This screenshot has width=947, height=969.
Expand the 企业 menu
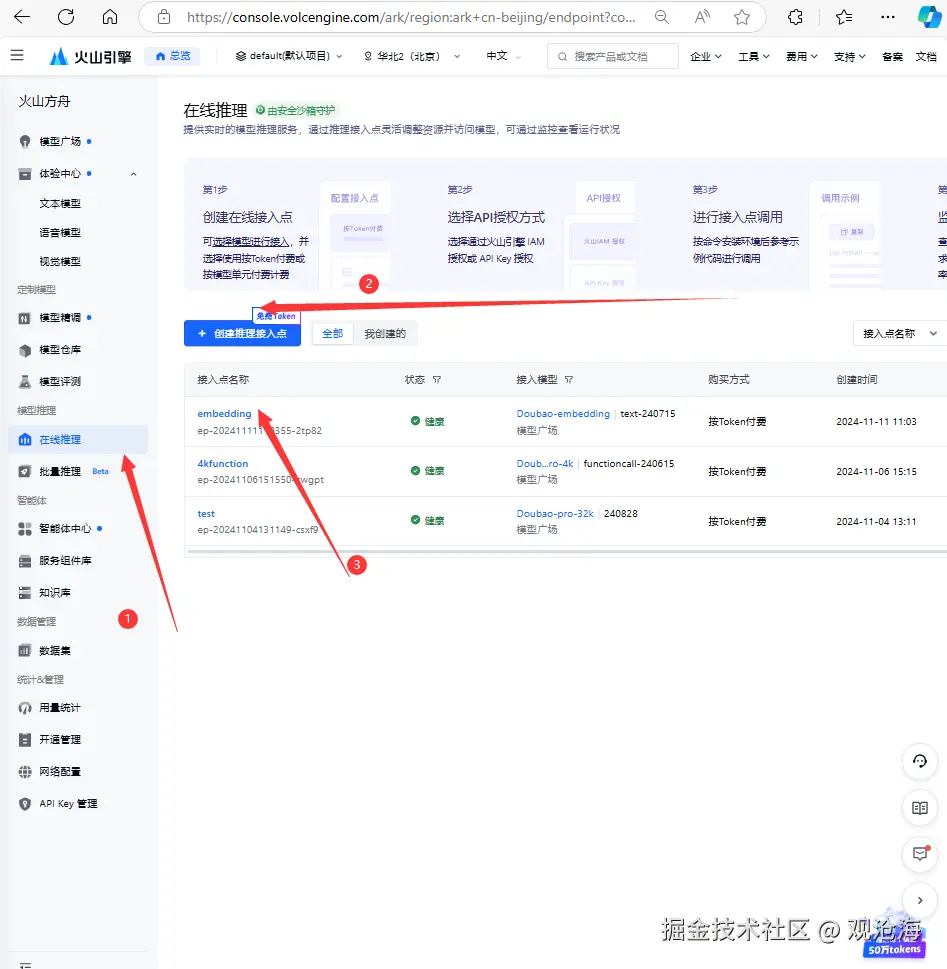pos(705,56)
